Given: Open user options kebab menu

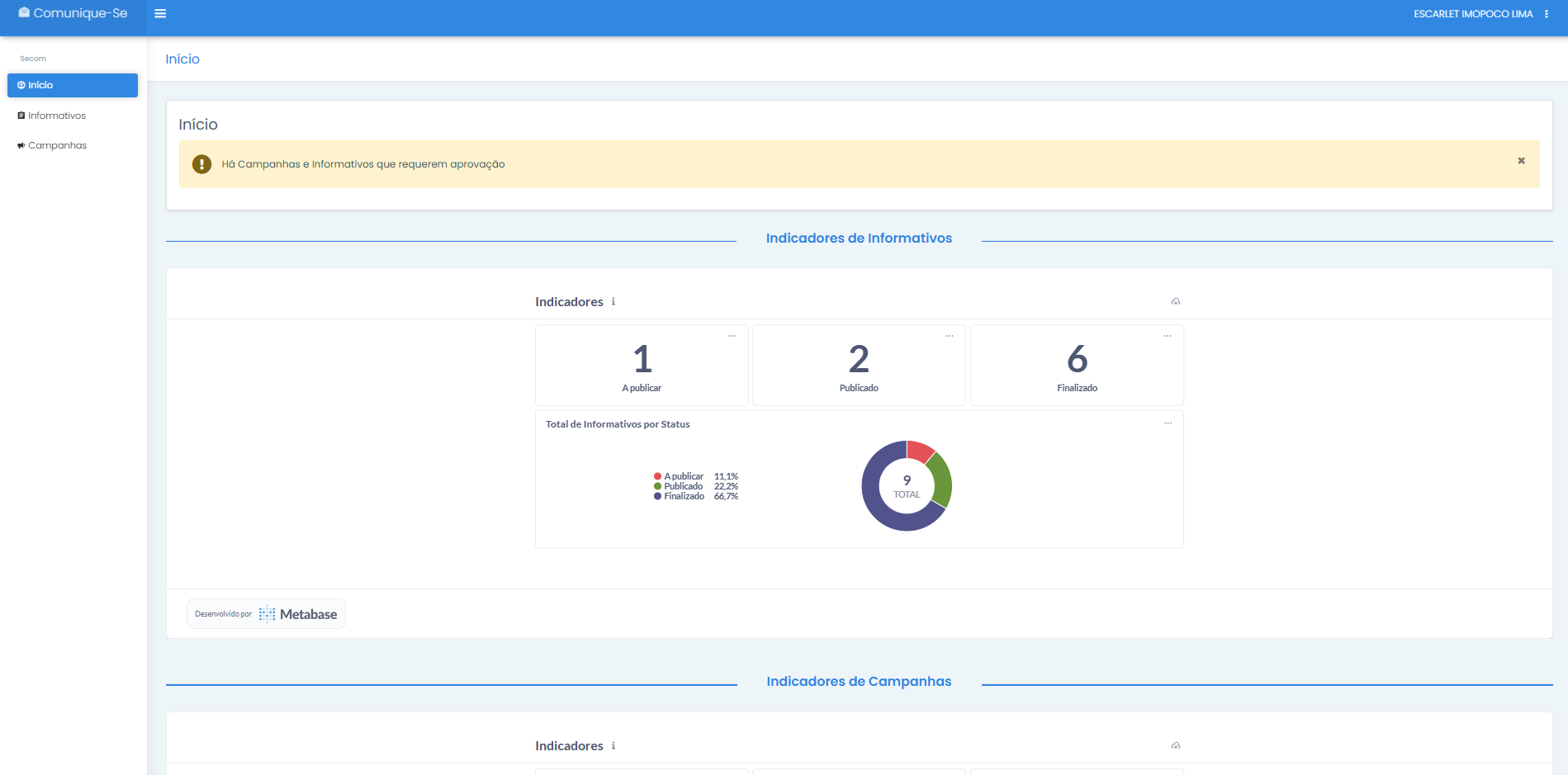Looking at the screenshot, I should tap(1546, 14).
